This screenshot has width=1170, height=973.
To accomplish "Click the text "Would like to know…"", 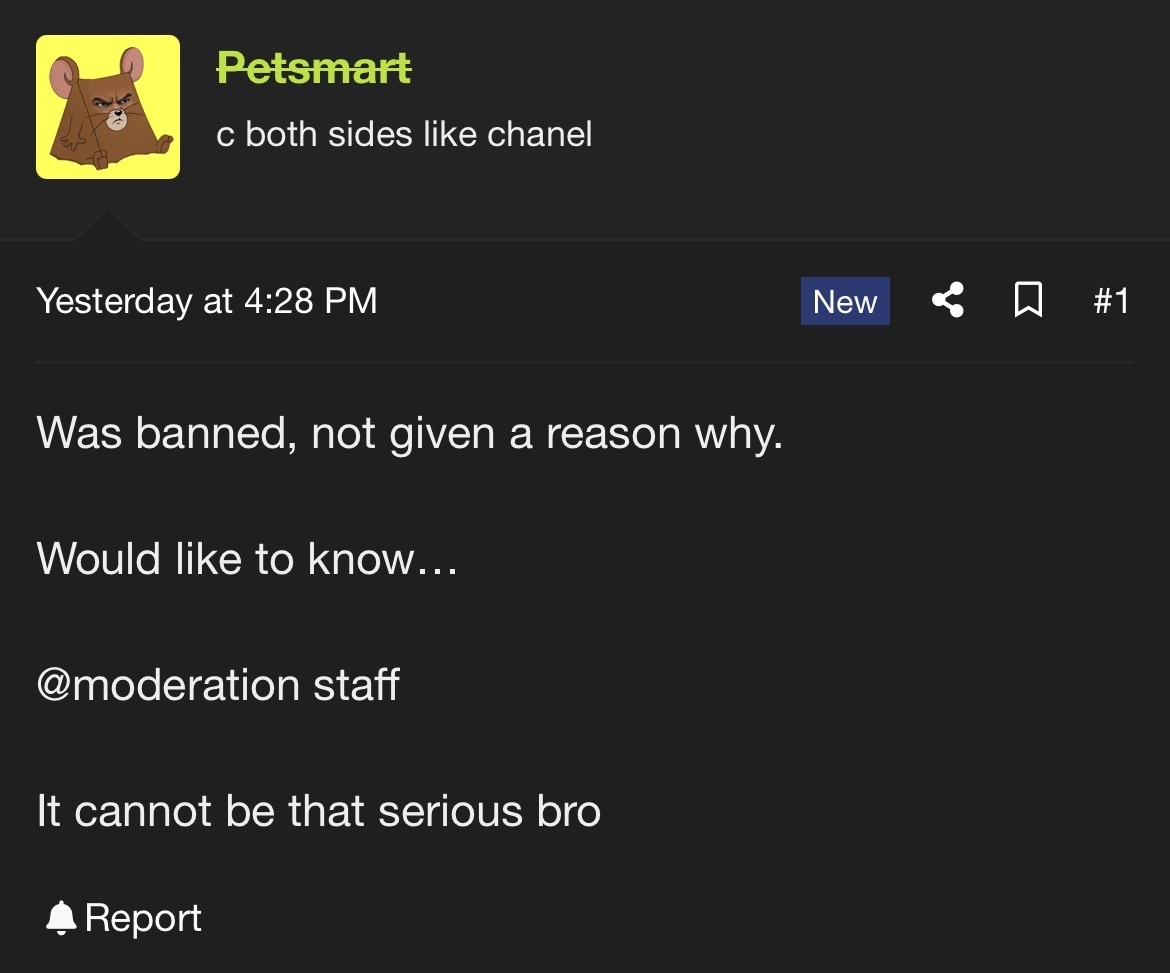I will pyautogui.click(x=247, y=559).
